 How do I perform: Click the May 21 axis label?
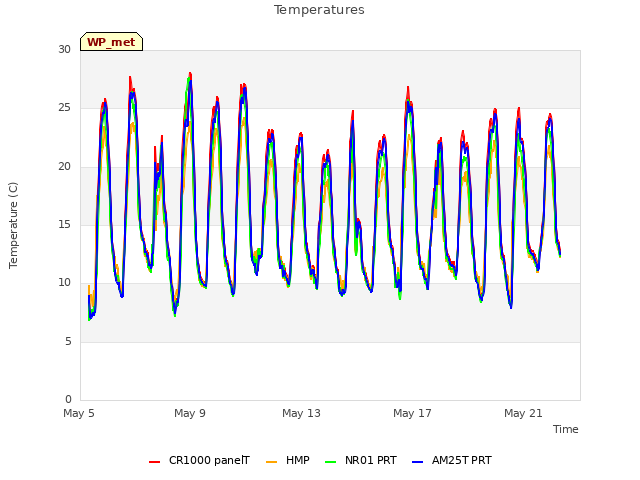(523, 413)
